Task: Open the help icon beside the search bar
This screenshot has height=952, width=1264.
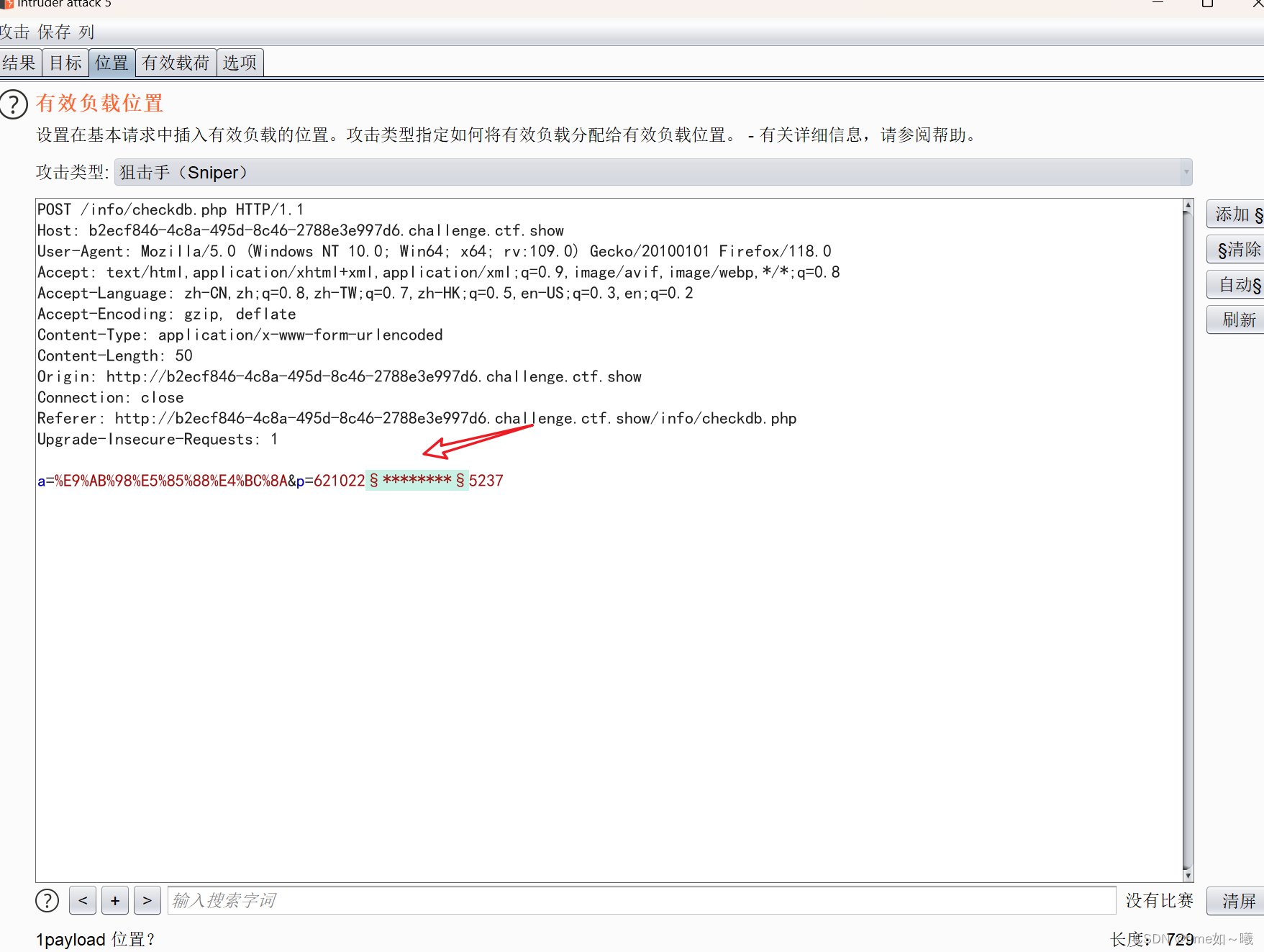Action: coord(47,900)
